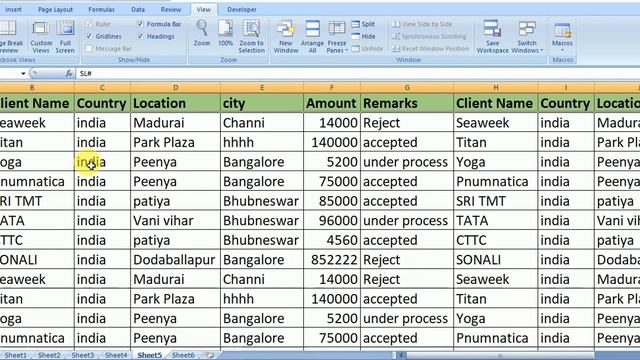Select Vani vihar cell in column D
Image resolution: width=640 pixels, height=360 pixels.
click(x=176, y=221)
